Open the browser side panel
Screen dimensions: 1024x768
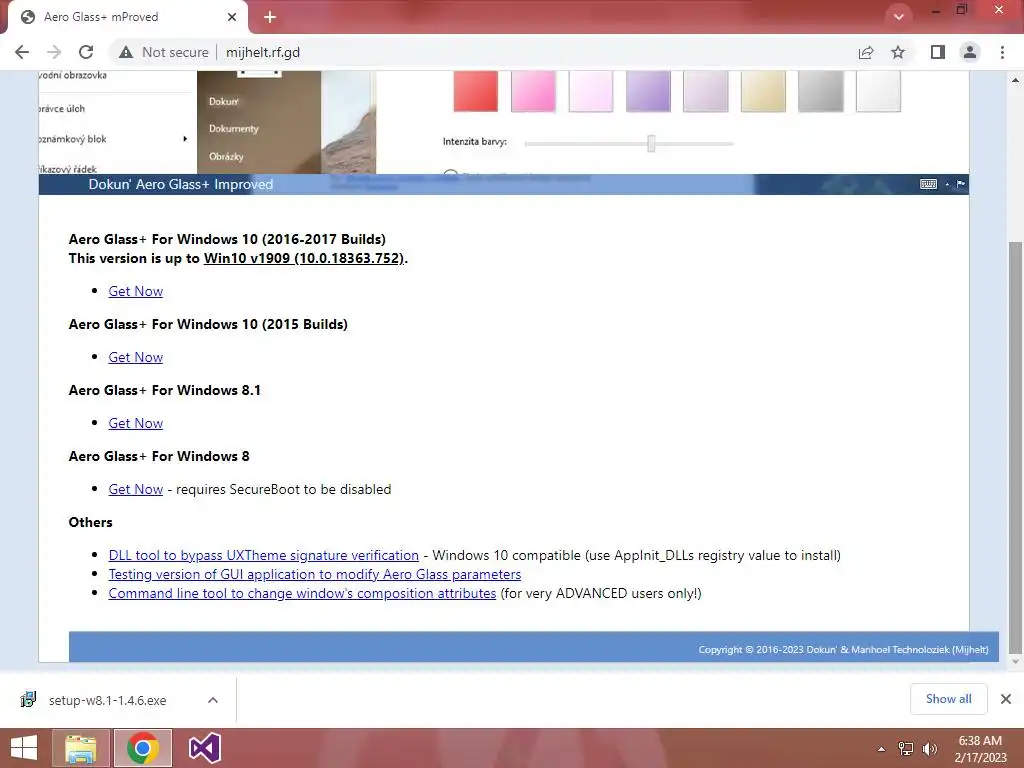tap(938, 52)
